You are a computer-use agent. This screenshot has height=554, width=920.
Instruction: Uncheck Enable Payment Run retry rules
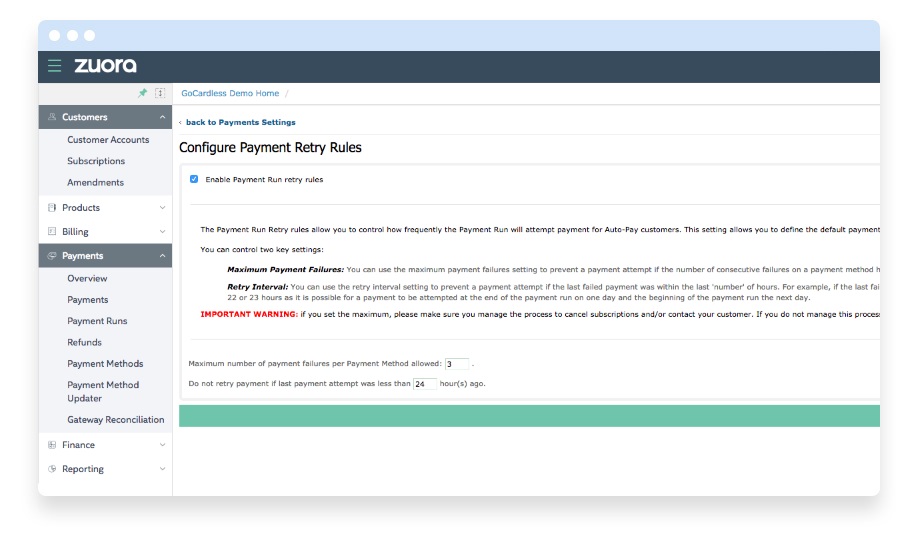pyautogui.click(x=194, y=180)
